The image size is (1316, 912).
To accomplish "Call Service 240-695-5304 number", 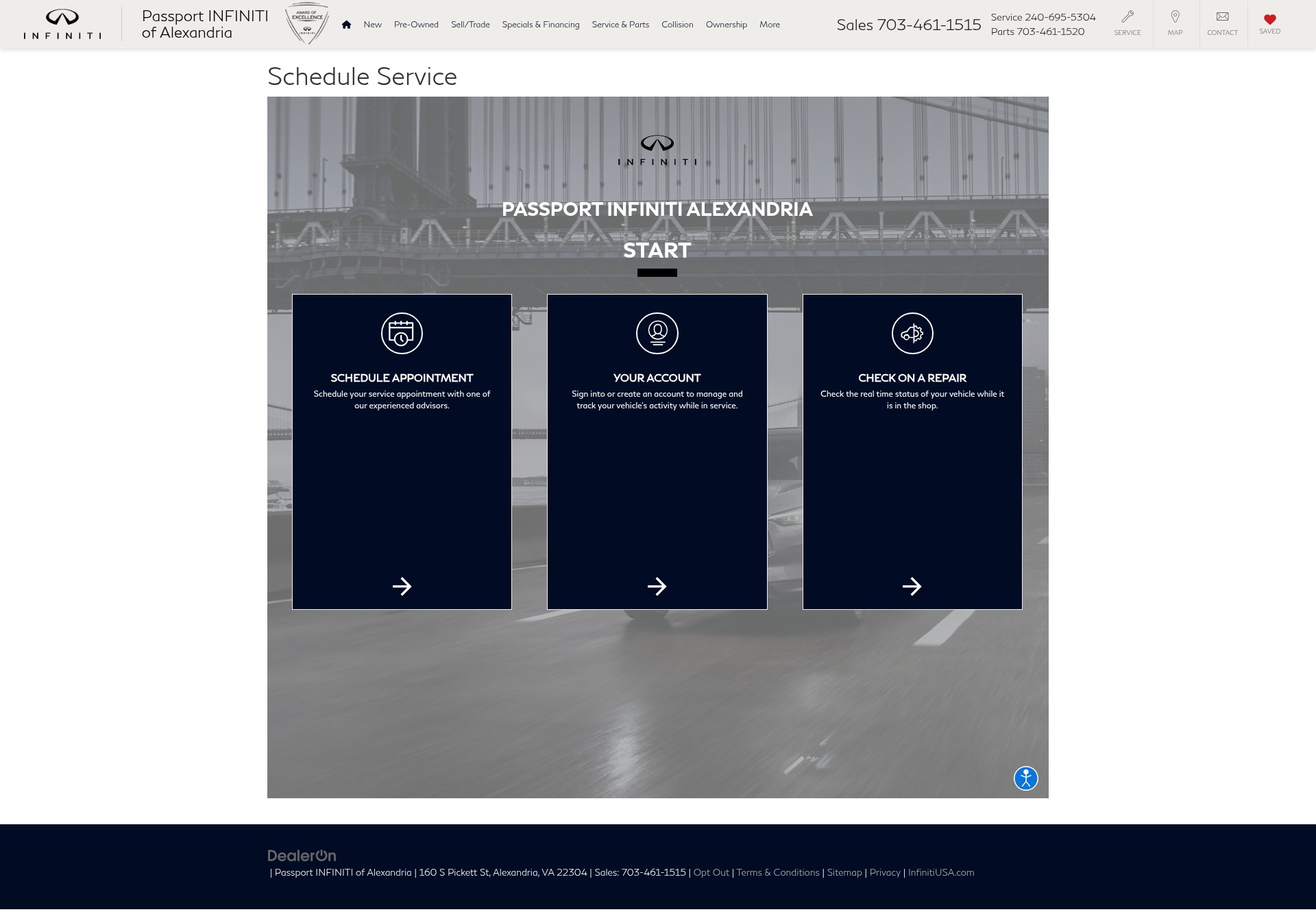I will tap(1043, 17).
